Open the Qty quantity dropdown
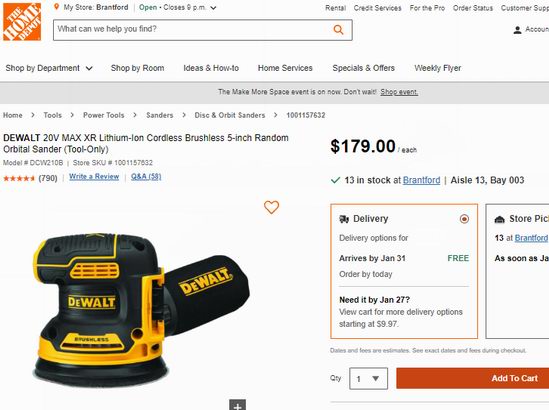This screenshot has height=410, width=549. tap(368, 378)
